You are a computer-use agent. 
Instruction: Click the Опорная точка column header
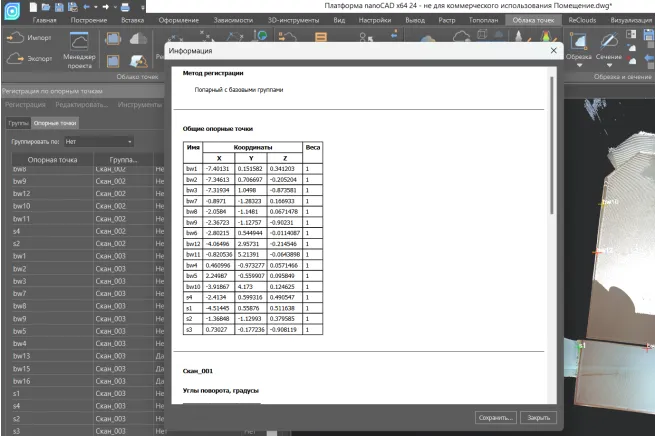click(x=52, y=159)
